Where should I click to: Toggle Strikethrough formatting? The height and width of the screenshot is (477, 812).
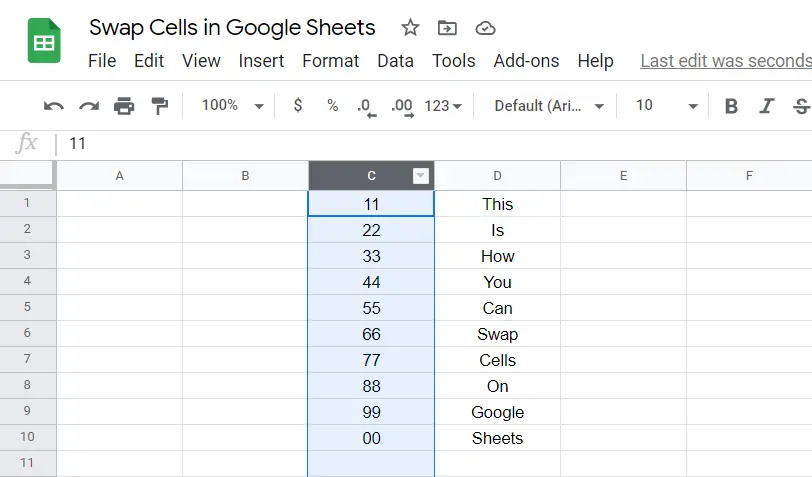tap(801, 106)
